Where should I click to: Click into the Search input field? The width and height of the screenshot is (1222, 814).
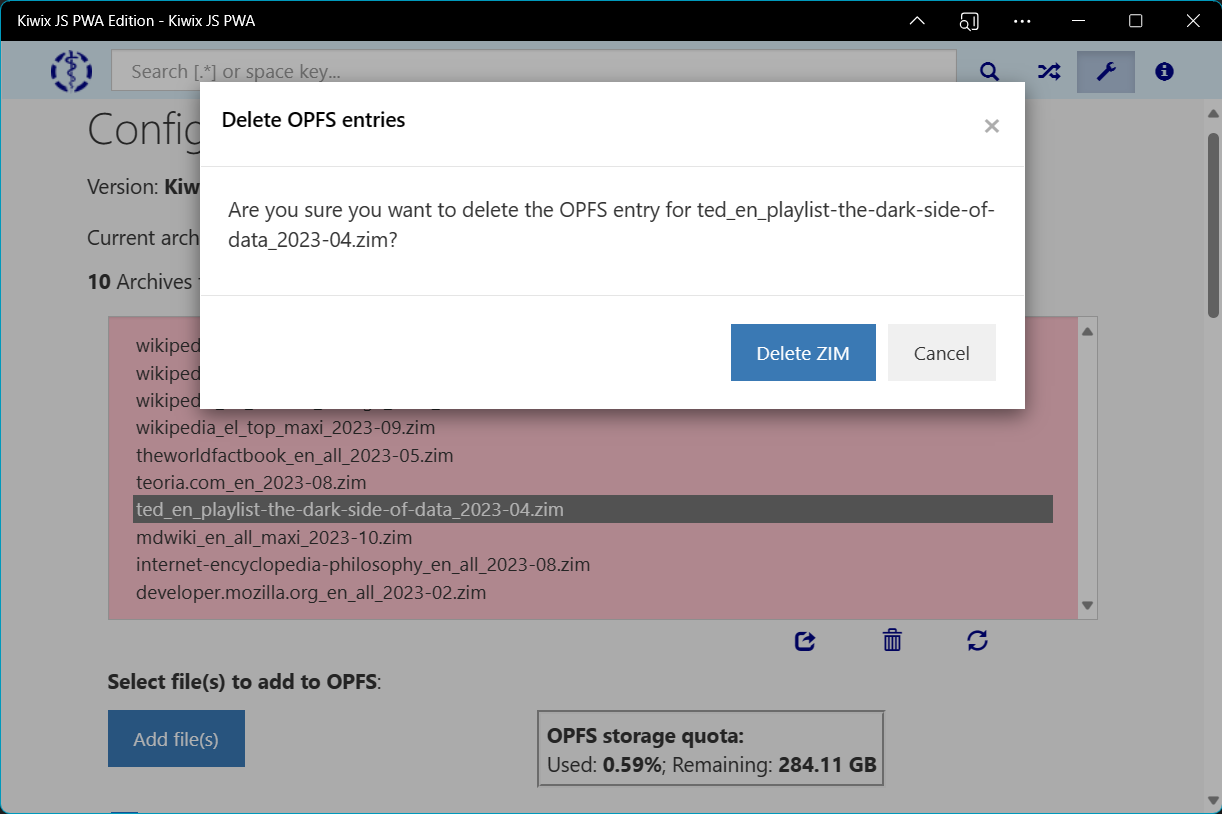[x=533, y=71]
